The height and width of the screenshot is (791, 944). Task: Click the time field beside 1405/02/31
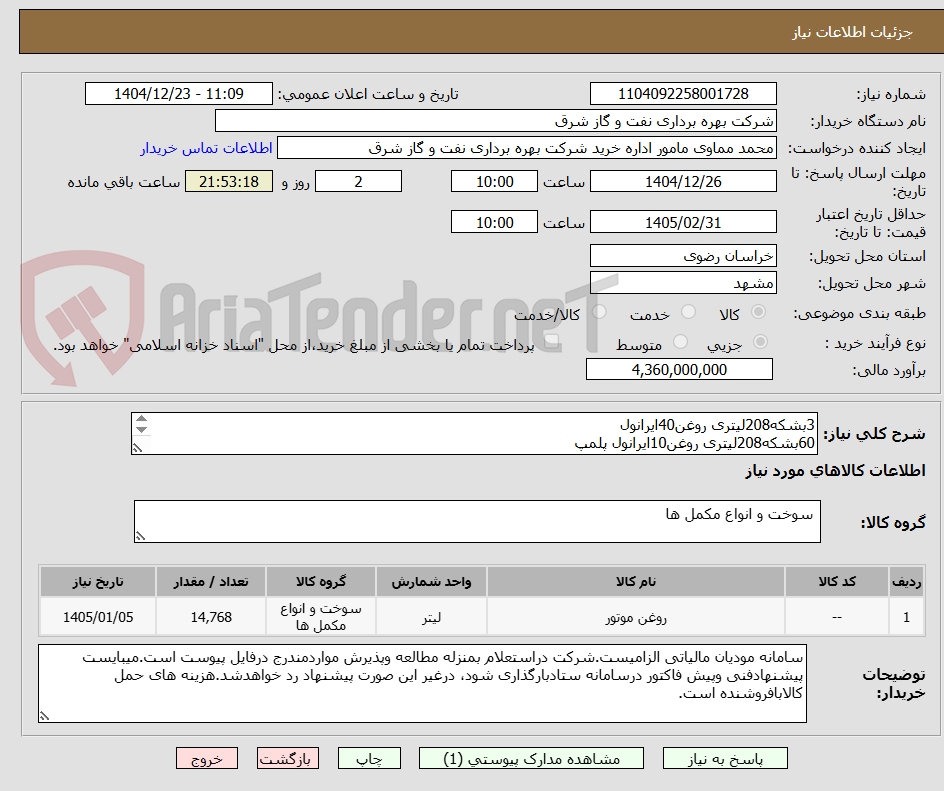494,222
